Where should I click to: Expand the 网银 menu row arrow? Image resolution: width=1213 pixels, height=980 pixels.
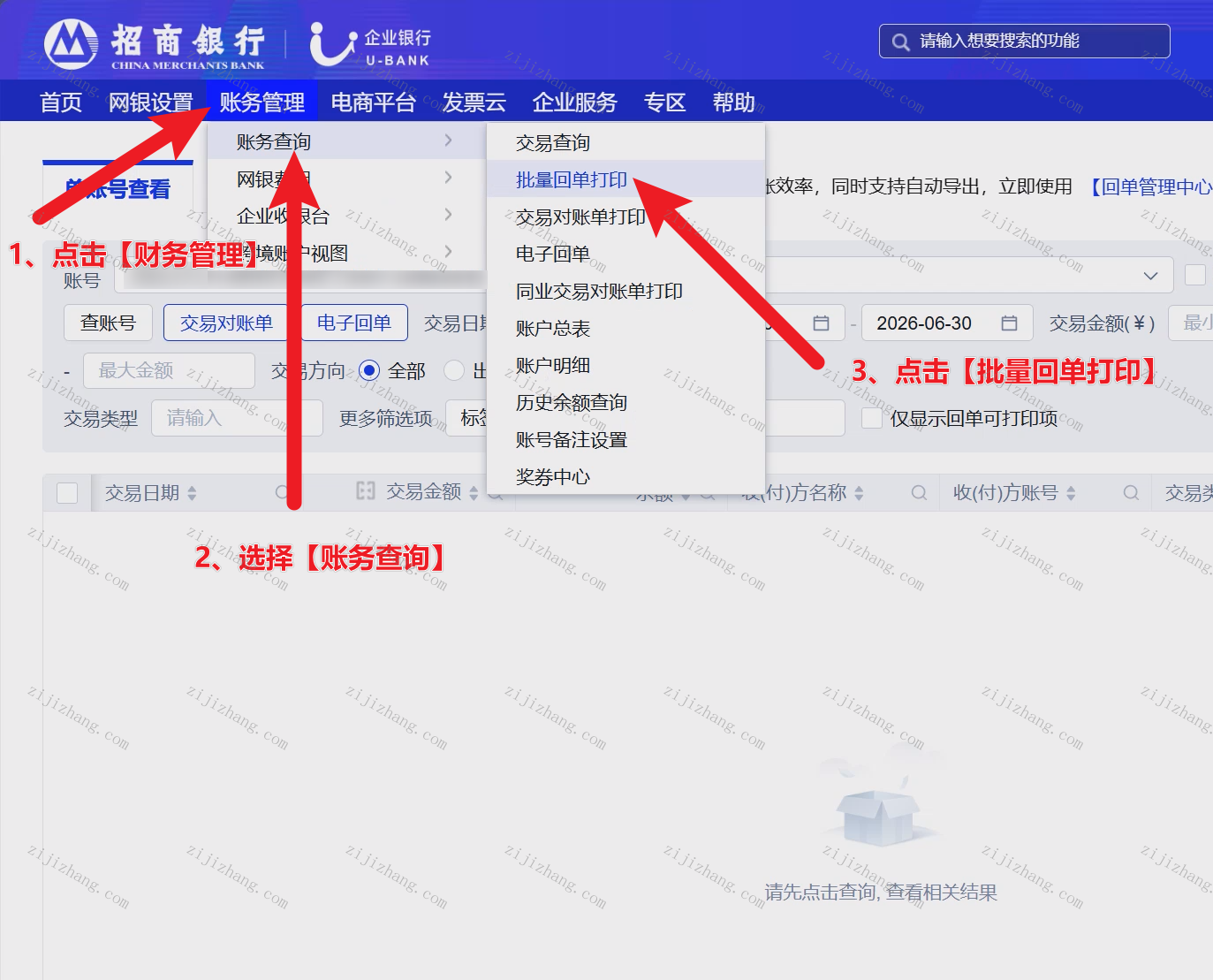[x=449, y=178]
